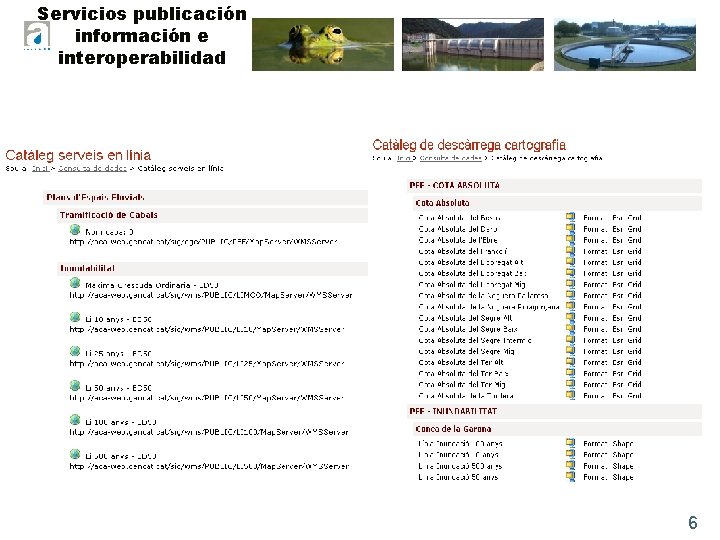
Task: Click the Plans d'Espais Fluvials section header
Action: pyautogui.click(x=205, y=197)
